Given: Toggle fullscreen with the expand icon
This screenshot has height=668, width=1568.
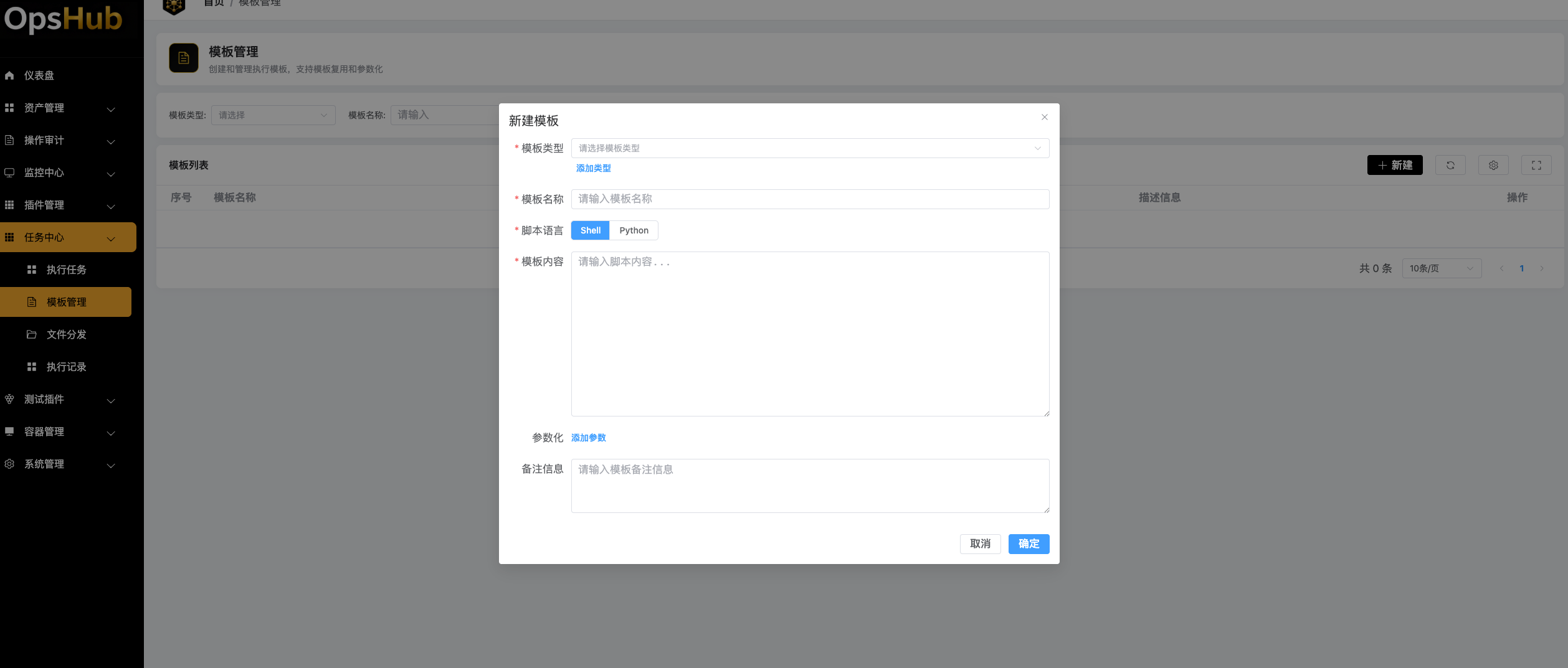Looking at the screenshot, I should tap(1536, 165).
